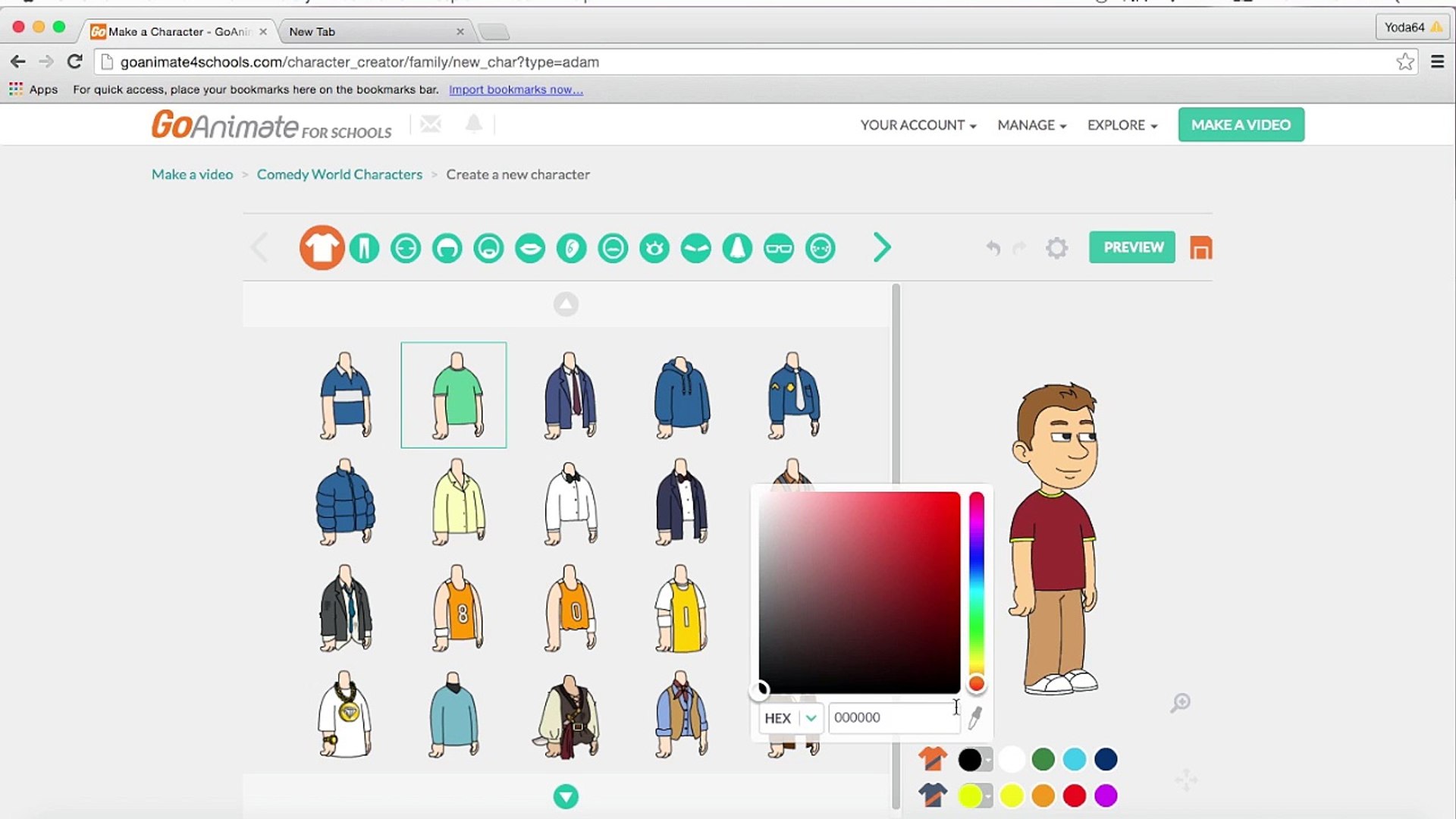1456x819 pixels.
Task: Click the eyedropper color picker tool
Action: tap(974, 718)
